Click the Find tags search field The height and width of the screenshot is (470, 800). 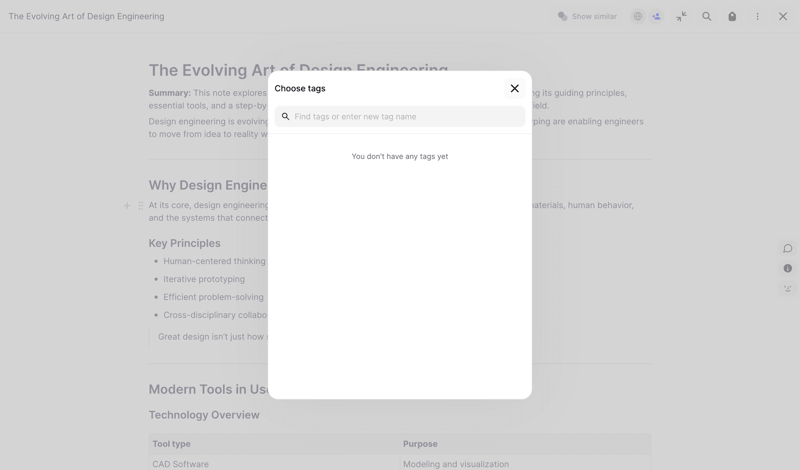pyautogui.click(x=405, y=117)
